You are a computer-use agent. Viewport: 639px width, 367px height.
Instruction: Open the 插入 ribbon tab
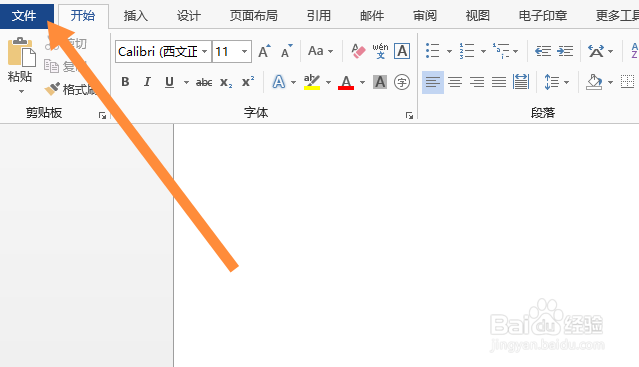[x=136, y=16]
